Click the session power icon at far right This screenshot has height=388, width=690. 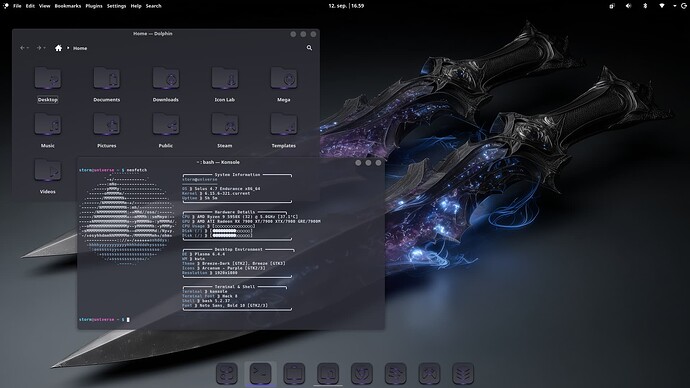(684, 6)
